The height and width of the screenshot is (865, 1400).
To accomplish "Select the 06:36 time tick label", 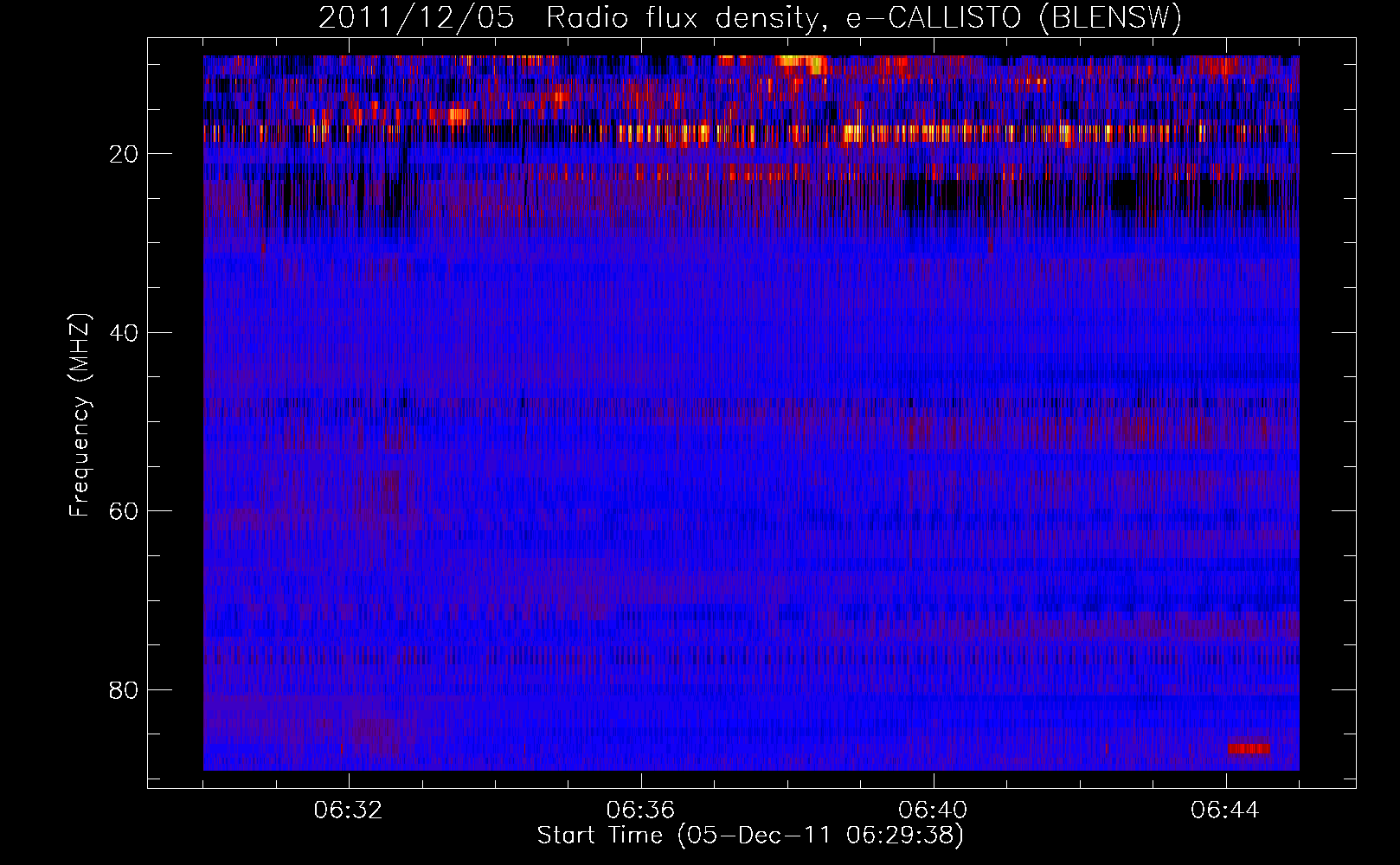I will click(641, 811).
